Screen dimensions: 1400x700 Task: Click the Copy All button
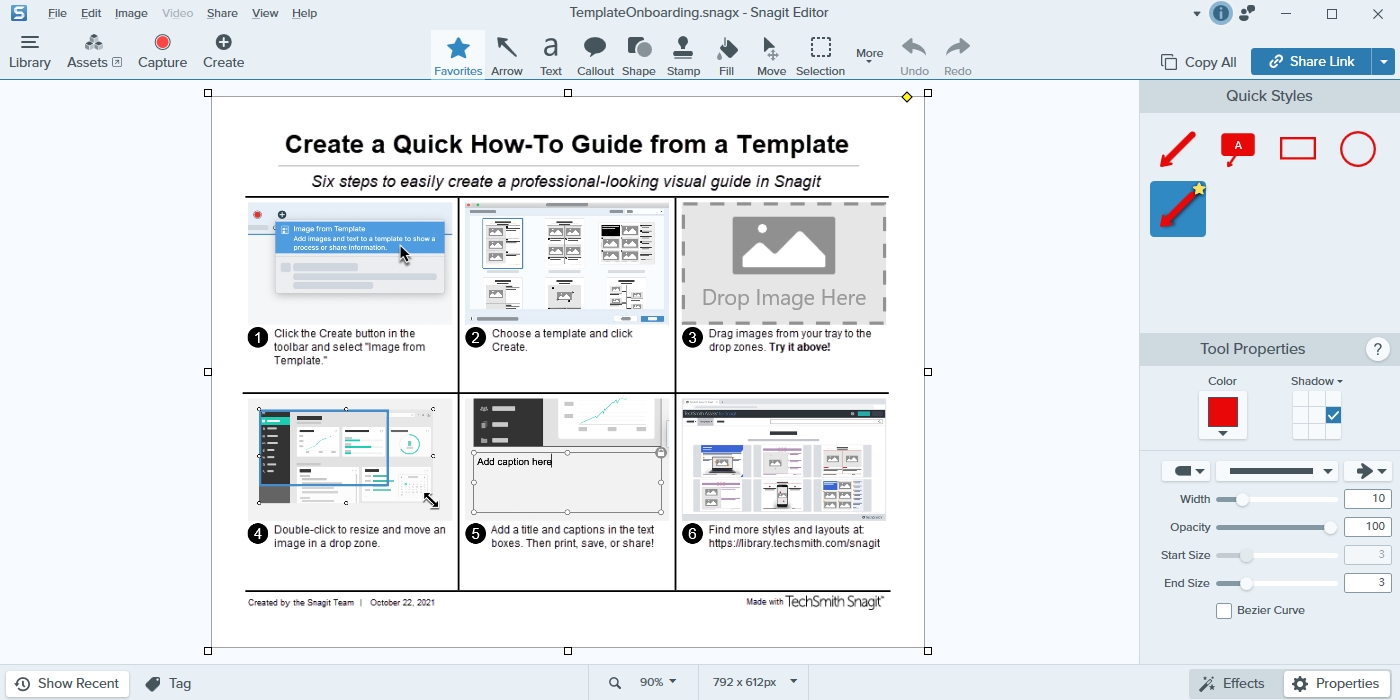(1199, 62)
